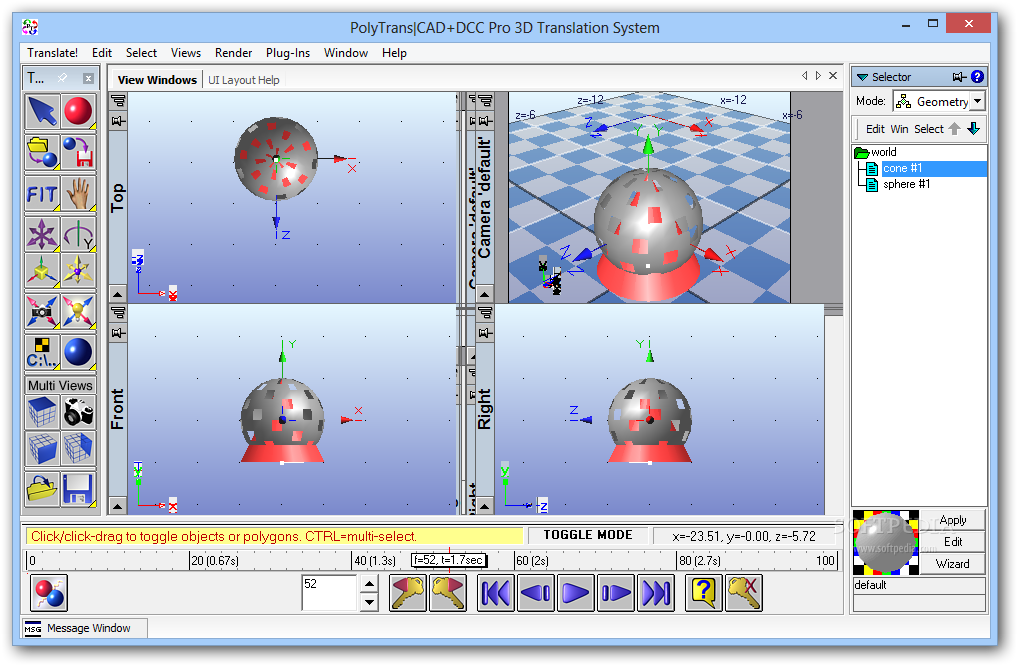Image resolution: width=1018 pixels, height=666 pixels.
Task: Open Front view options menu icon
Action: pos(118,313)
